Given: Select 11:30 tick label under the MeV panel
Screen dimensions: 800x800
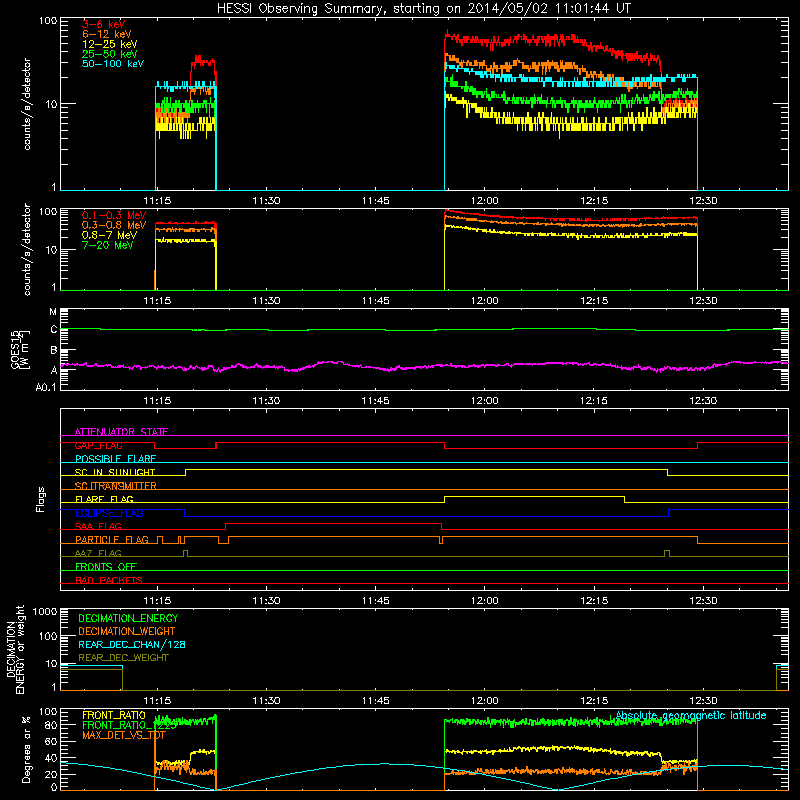Looking at the screenshot, I should coord(266,301).
